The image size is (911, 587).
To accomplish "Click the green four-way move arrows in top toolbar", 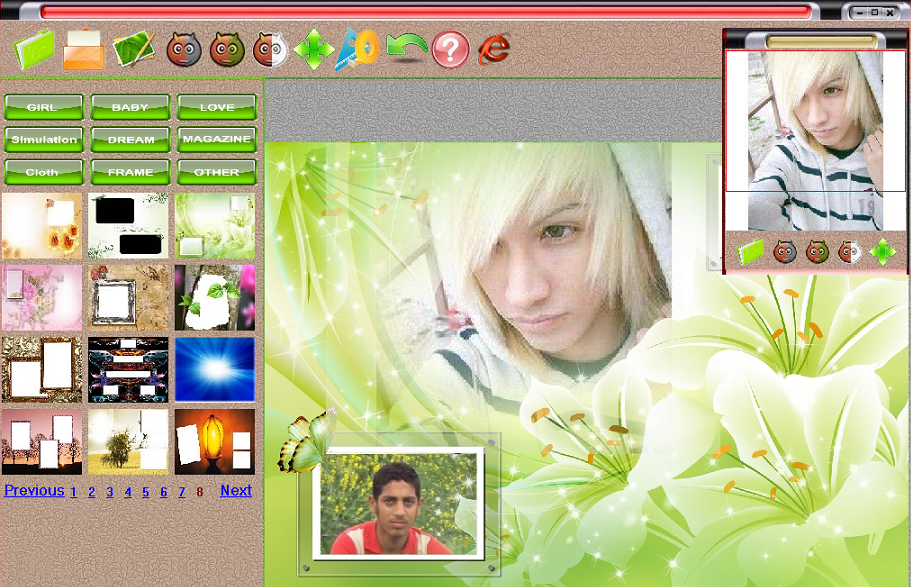I will [314, 49].
